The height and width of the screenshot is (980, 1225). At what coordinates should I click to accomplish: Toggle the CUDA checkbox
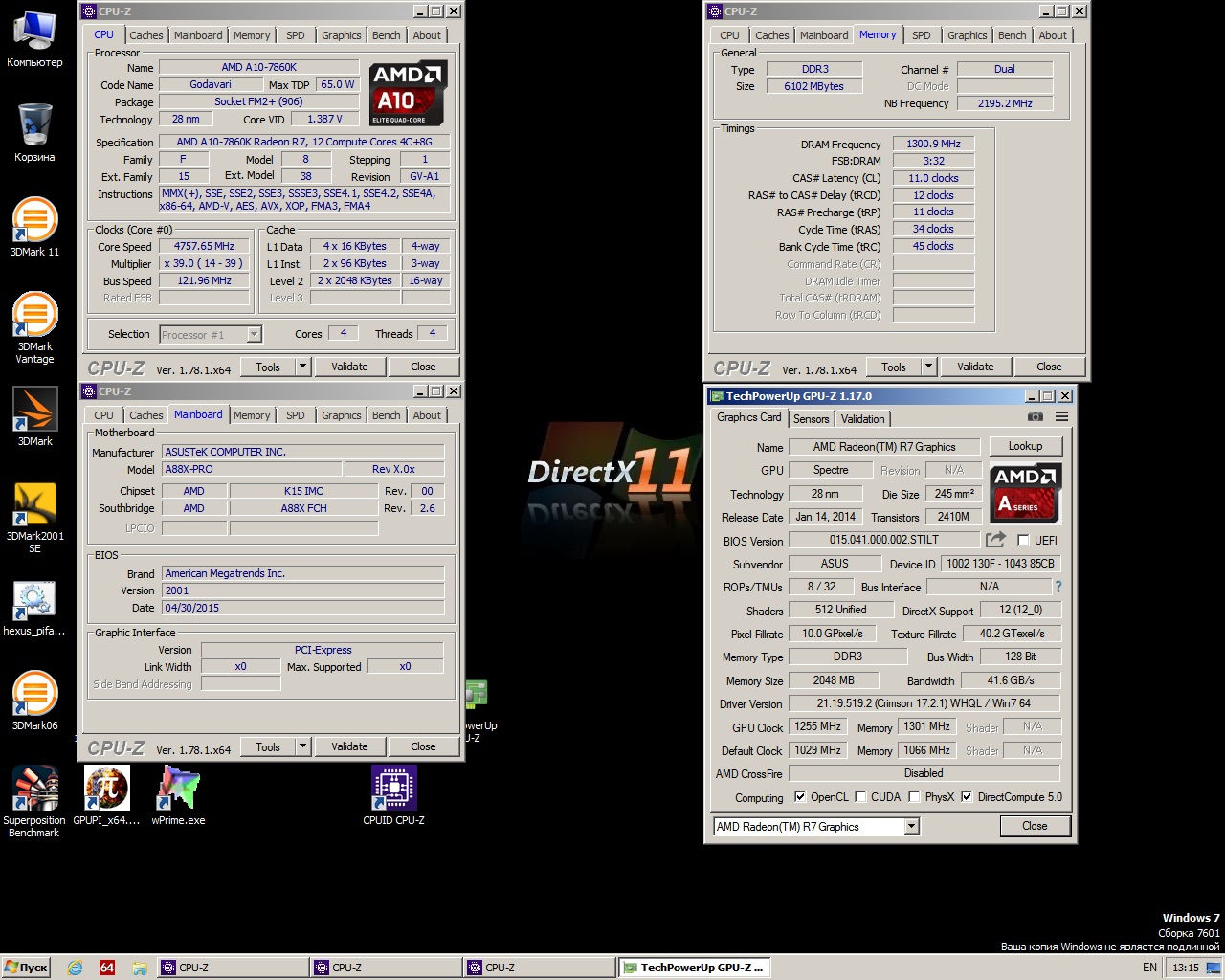[x=860, y=797]
